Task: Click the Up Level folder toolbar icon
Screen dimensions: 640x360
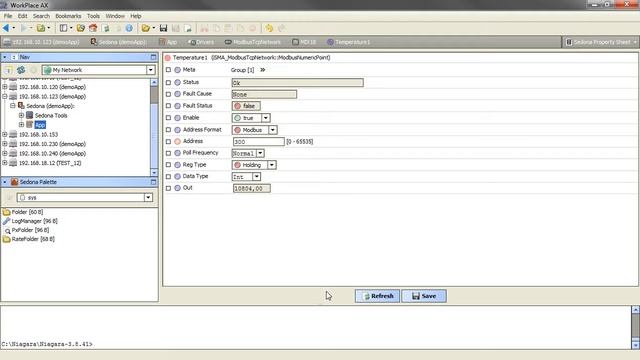Action: coord(41,28)
